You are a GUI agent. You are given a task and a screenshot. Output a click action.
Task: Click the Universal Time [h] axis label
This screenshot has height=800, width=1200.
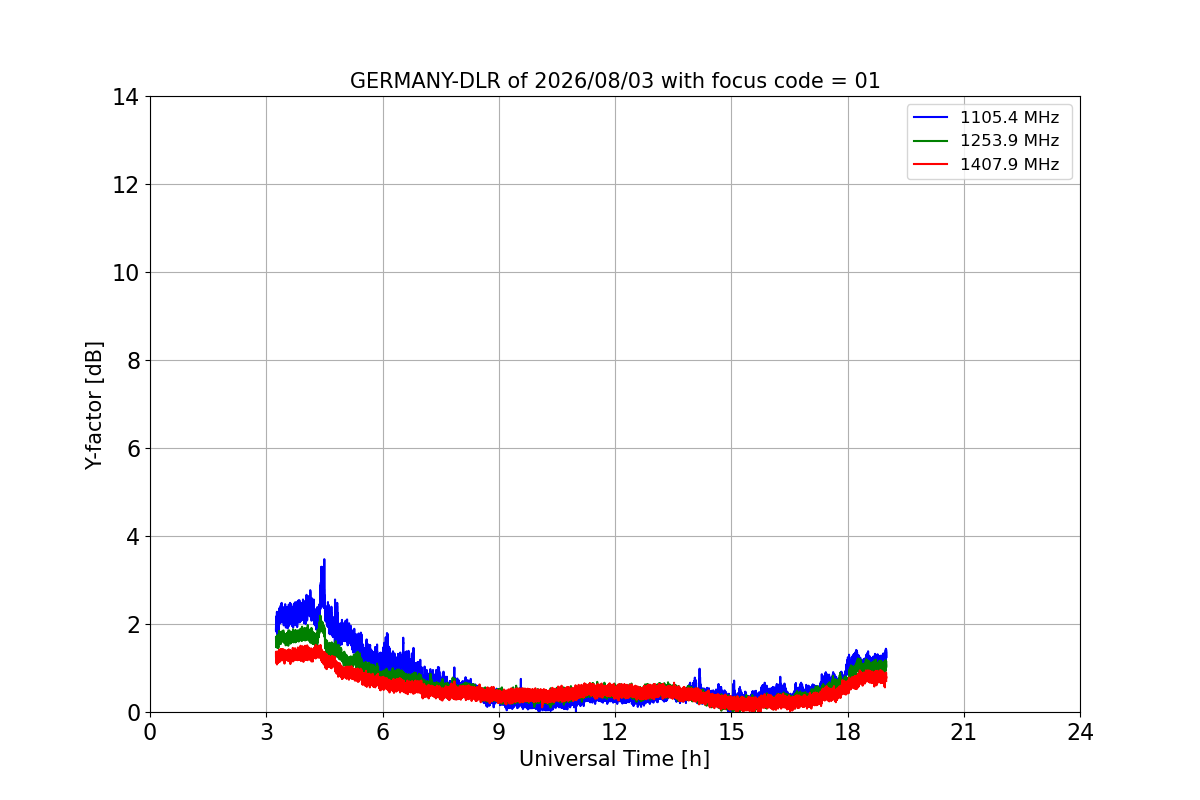coord(614,759)
